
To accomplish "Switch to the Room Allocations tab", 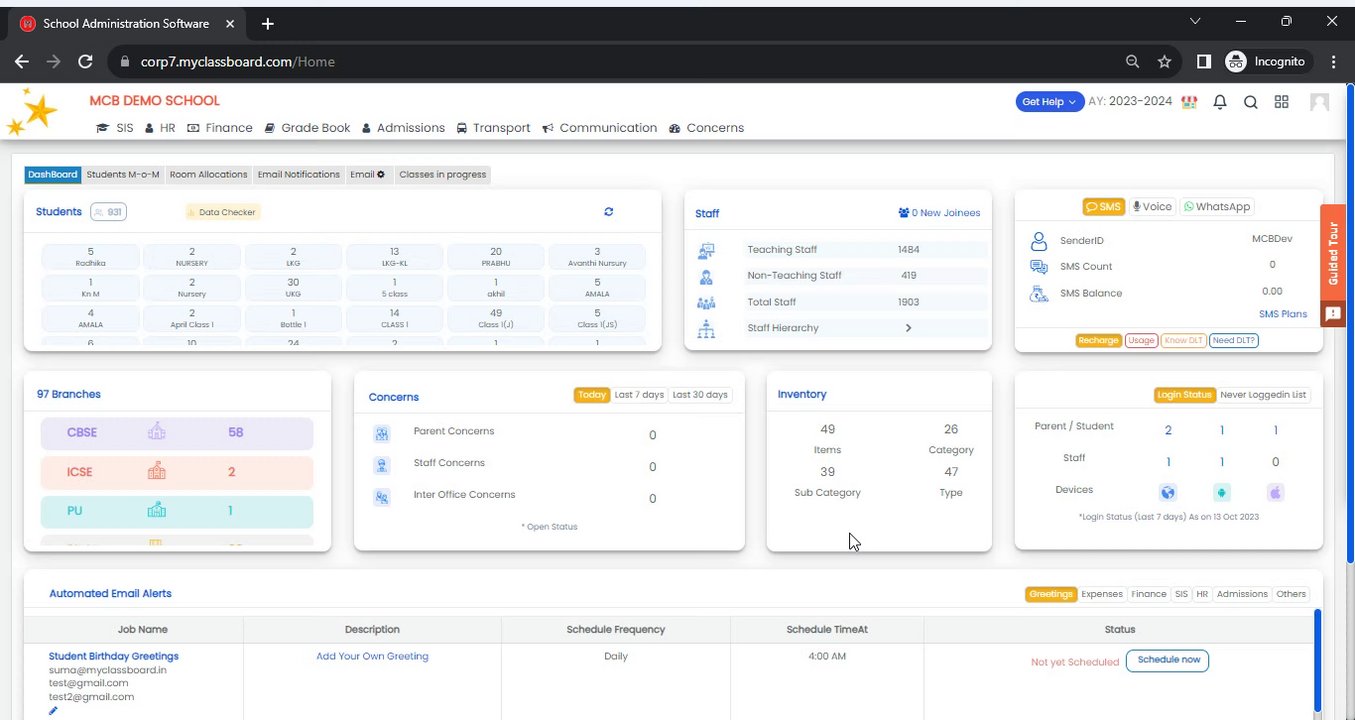I will [208, 175].
